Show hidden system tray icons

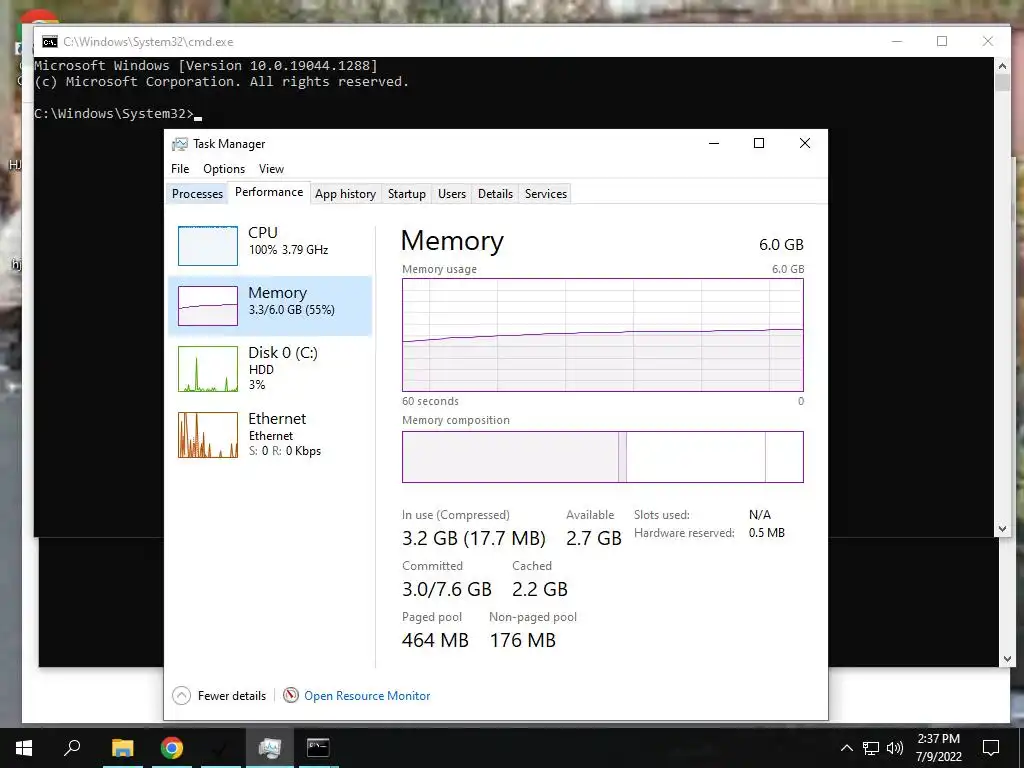[x=846, y=748]
